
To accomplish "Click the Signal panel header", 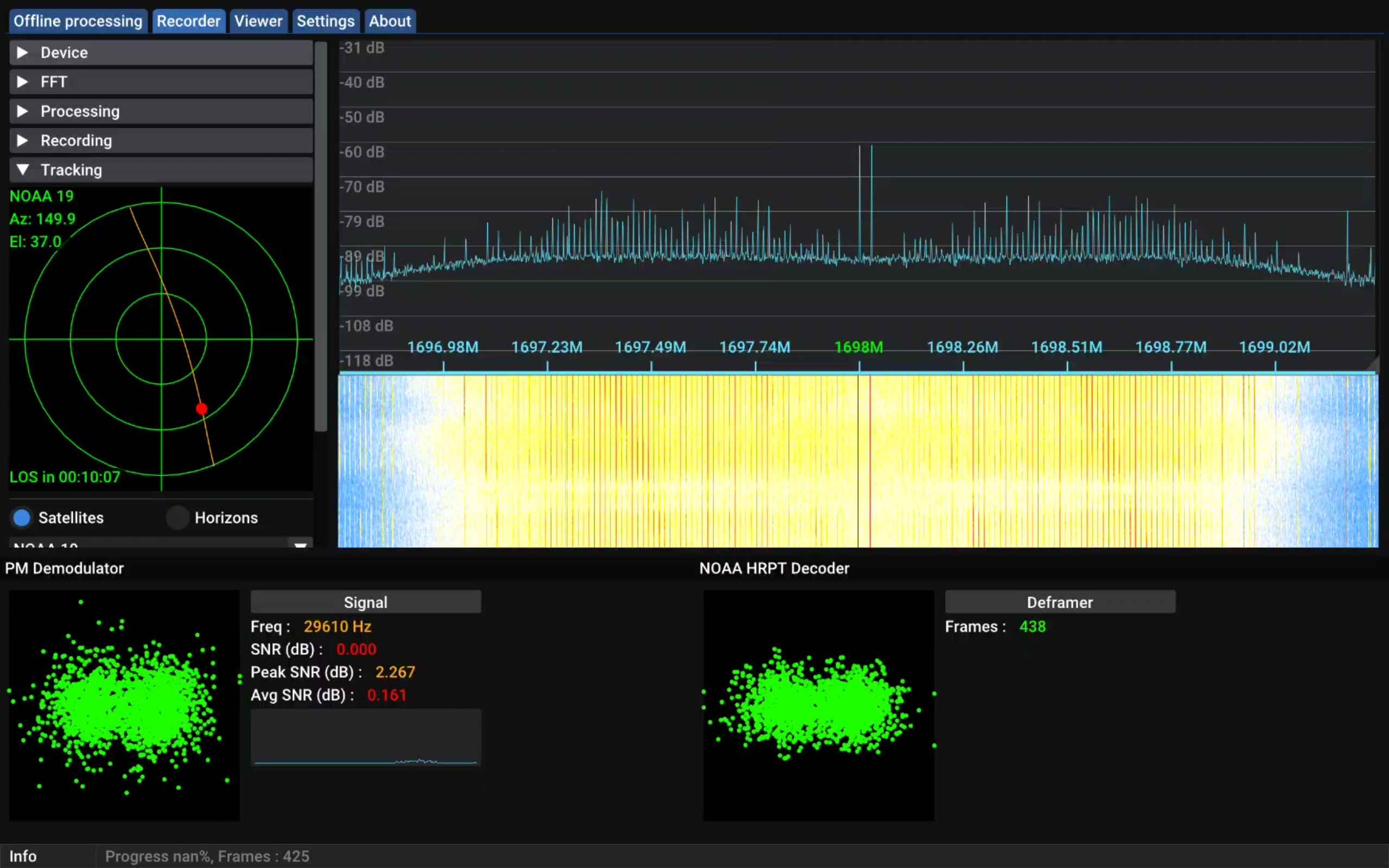I will [366, 602].
